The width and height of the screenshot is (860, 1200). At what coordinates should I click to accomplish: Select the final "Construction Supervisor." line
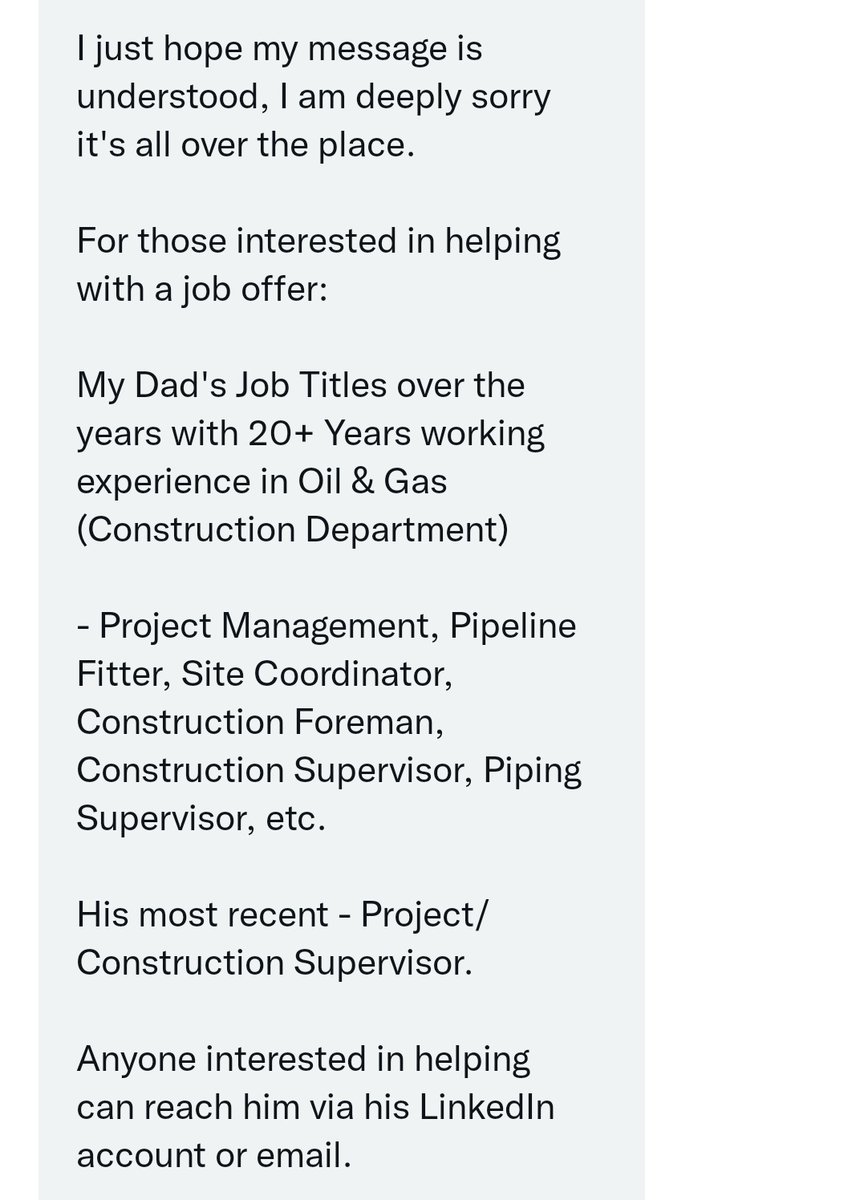(x=274, y=961)
